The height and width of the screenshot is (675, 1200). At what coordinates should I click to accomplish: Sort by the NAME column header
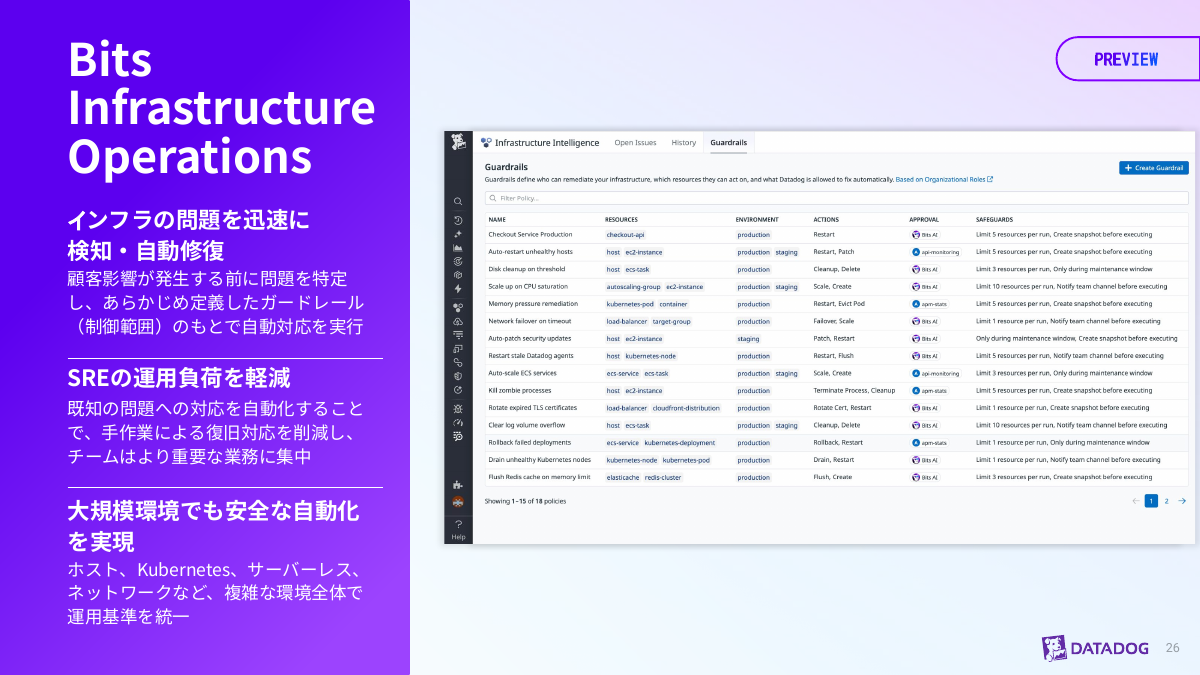pos(497,219)
